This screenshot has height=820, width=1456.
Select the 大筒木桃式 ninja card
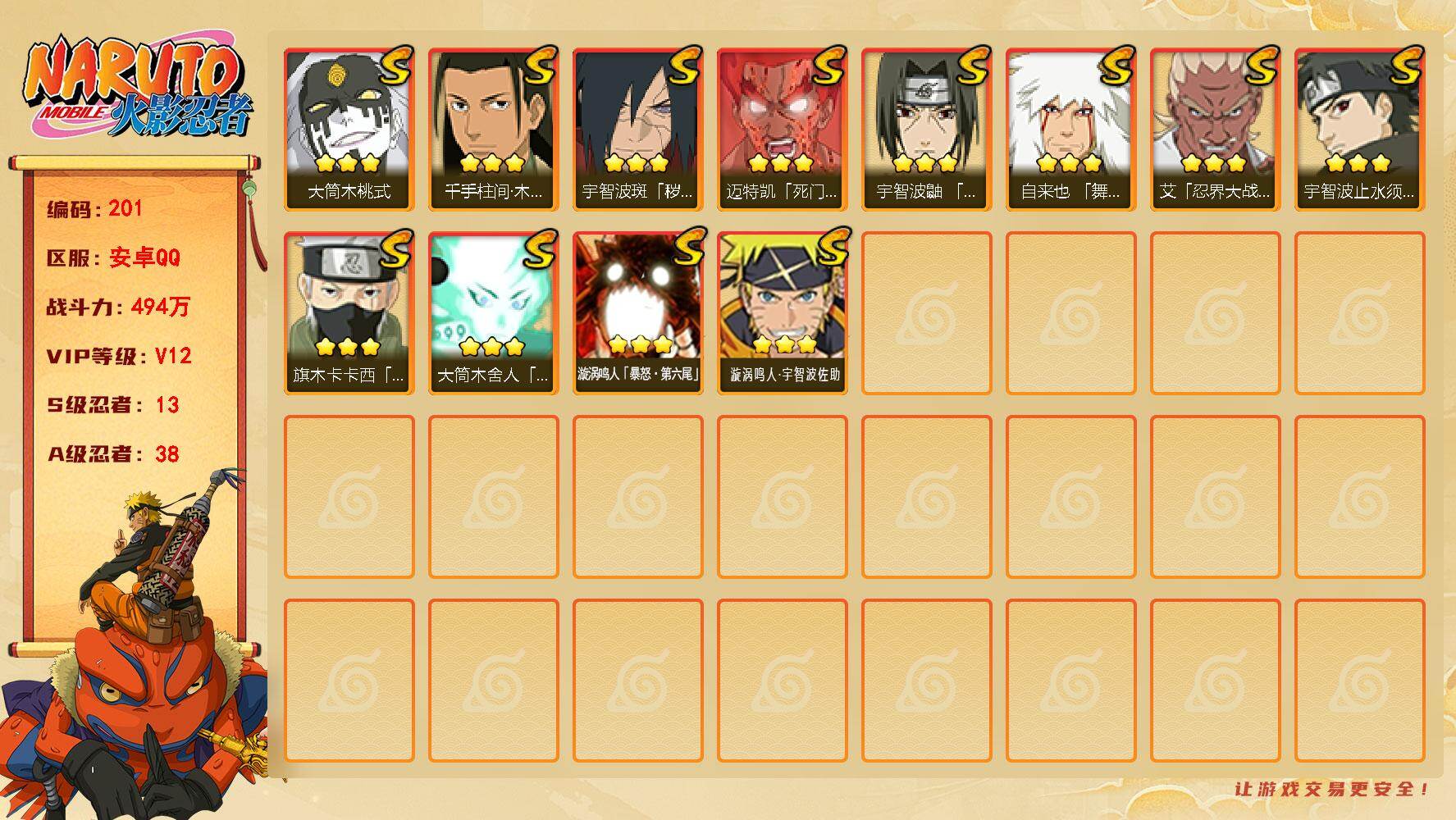click(x=349, y=130)
